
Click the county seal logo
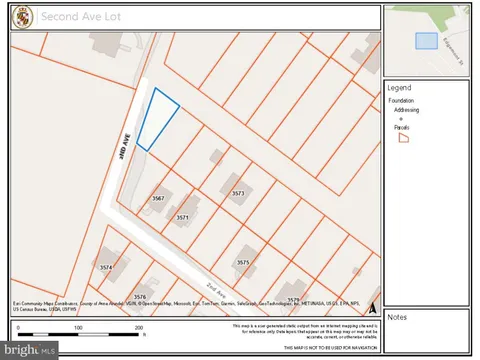tap(23, 17)
